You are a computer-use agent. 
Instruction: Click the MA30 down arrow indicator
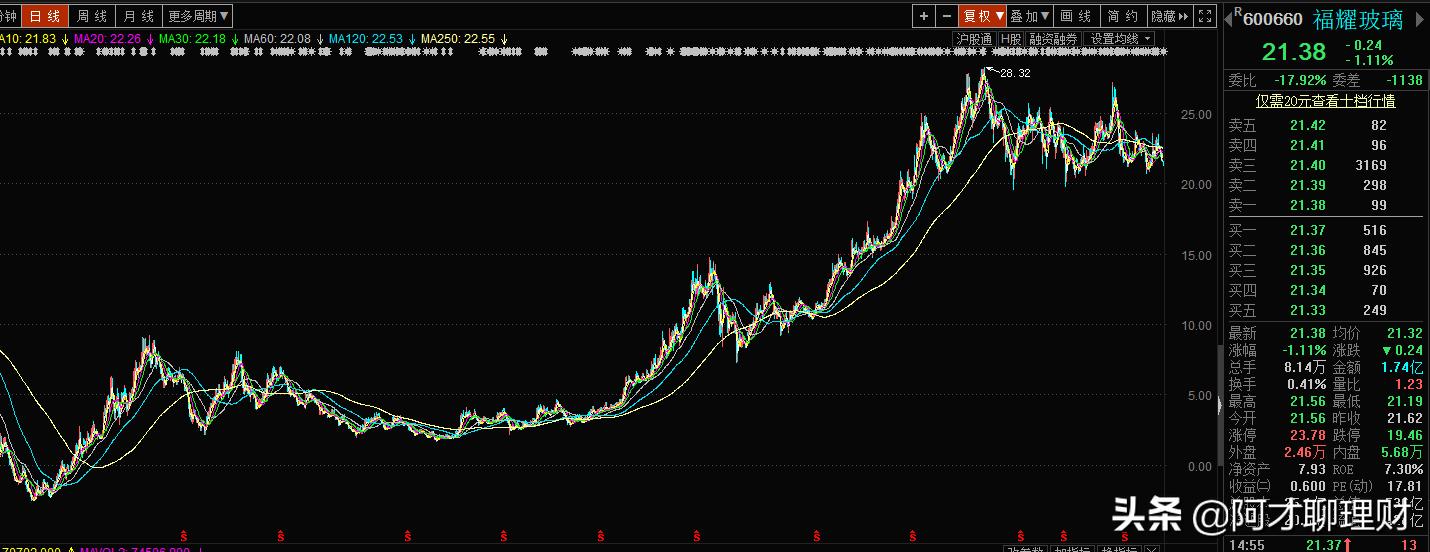pyautogui.click(x=235, y=39)
